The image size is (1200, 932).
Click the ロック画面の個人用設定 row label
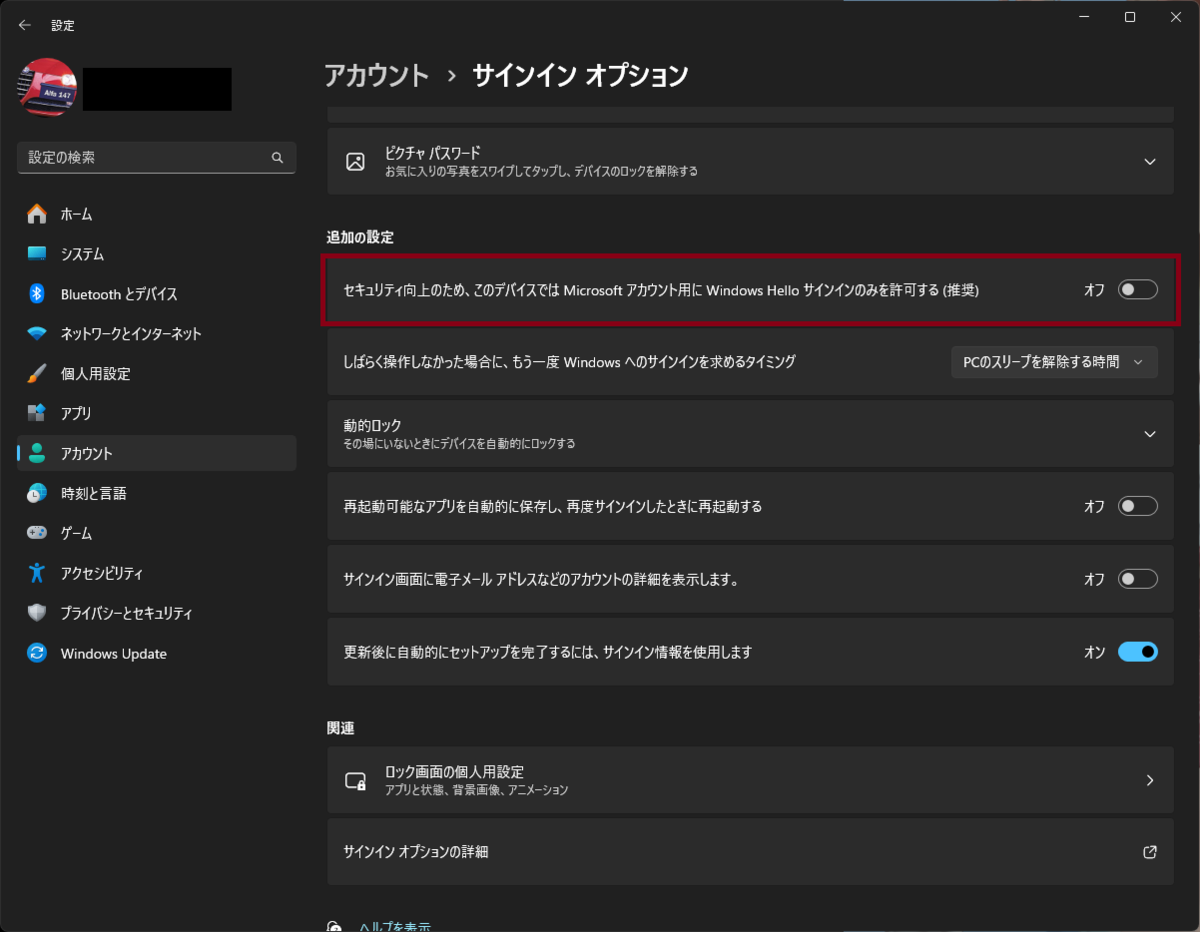coord(454,772)
